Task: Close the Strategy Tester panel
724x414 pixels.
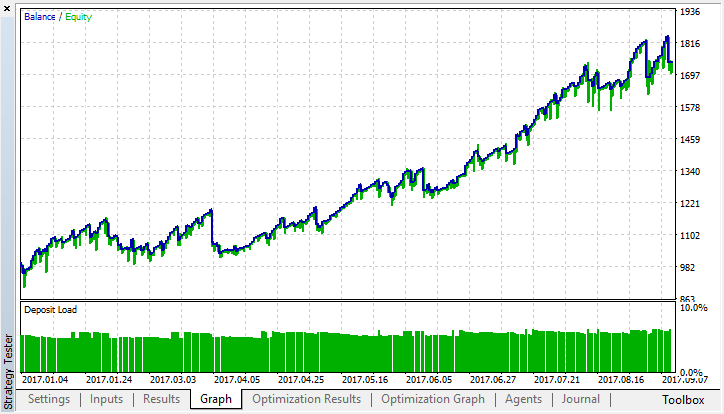Action: click(x=6, y=8)
